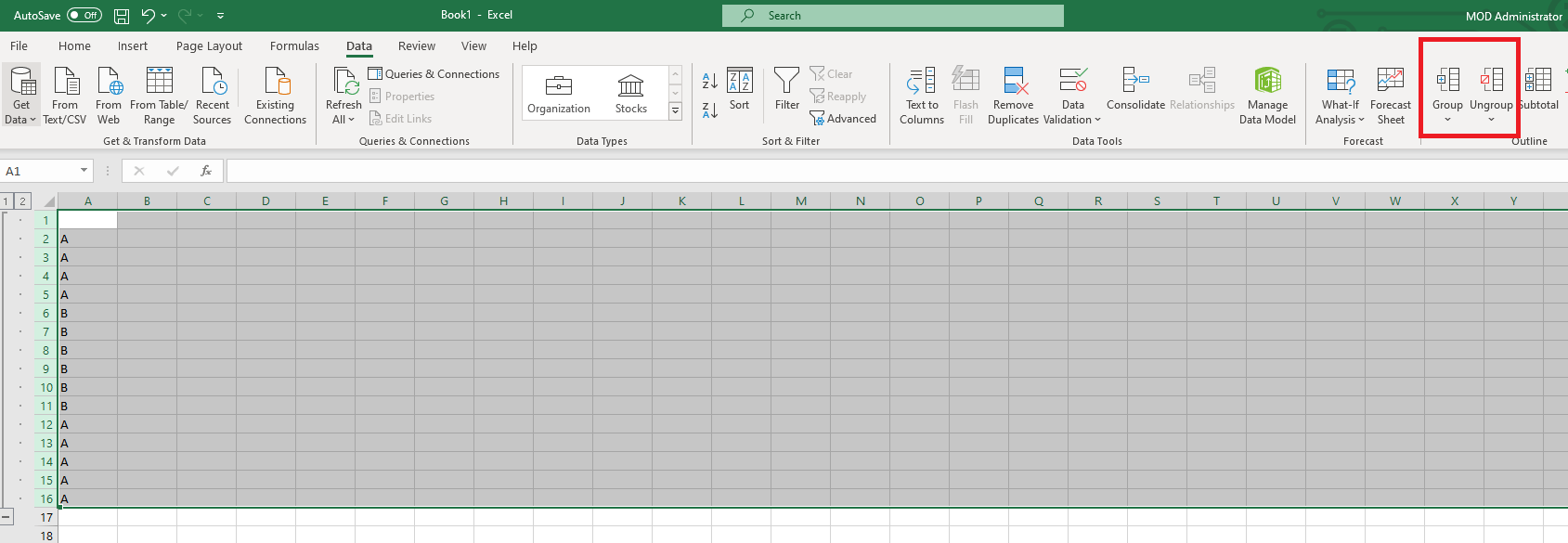Toggle the Filter funnel

pos(787,90)
